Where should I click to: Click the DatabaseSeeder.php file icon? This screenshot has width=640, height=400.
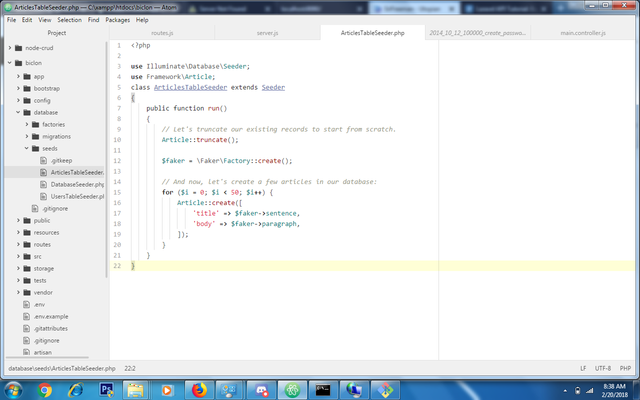pyautogui.click(x=44, y=184)
